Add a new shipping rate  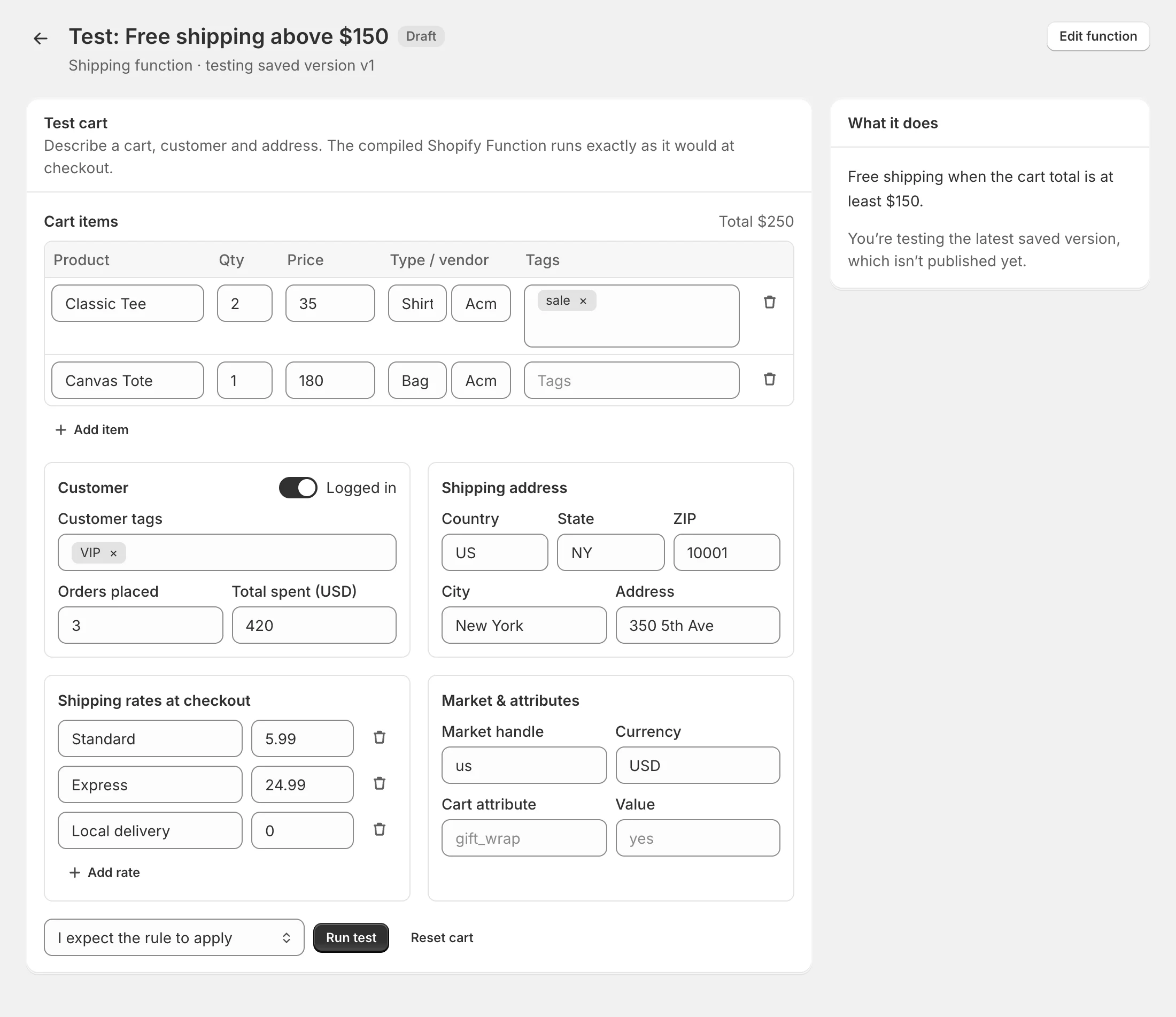pyautogui.click(x=105, y=872)
